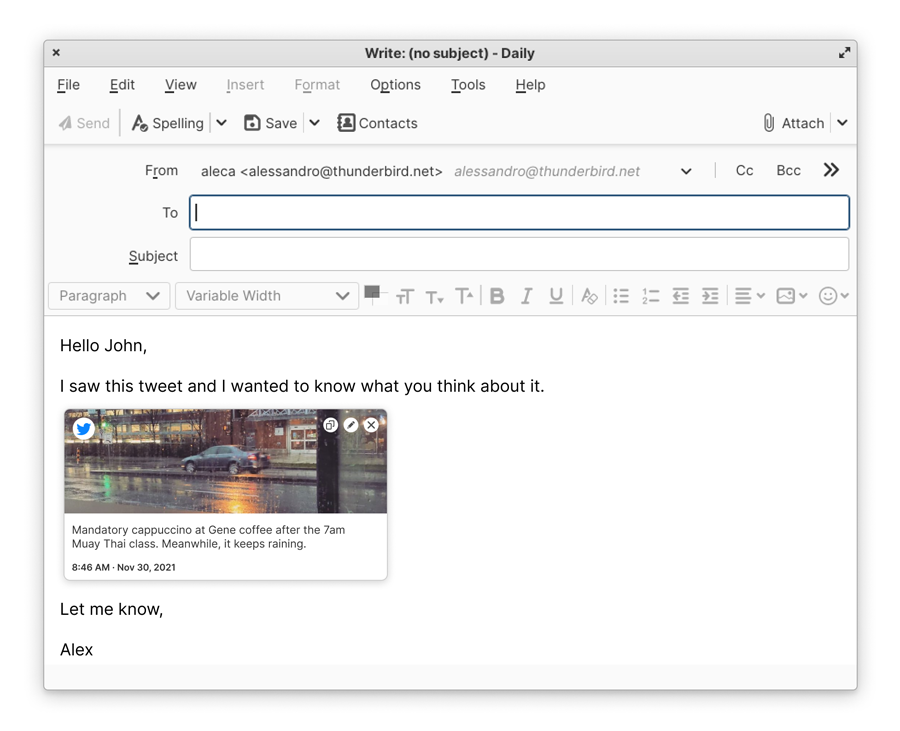Image resolution: width=900 pixels, height=731 pixels.
Task: Toggle italic text formatting
Action: point(526,296)
